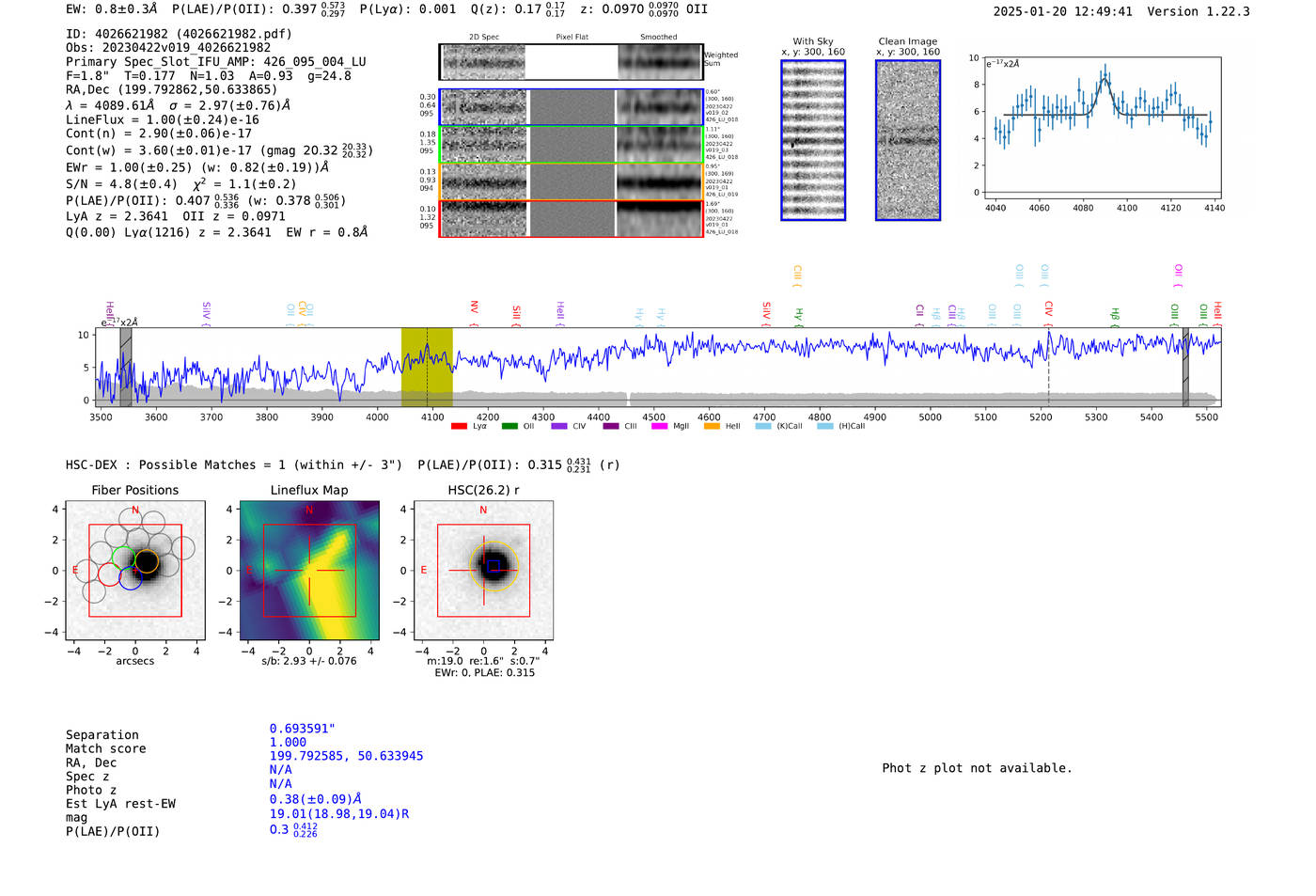Click the red-bordered fiber smoothed cutout

(659, 219)
